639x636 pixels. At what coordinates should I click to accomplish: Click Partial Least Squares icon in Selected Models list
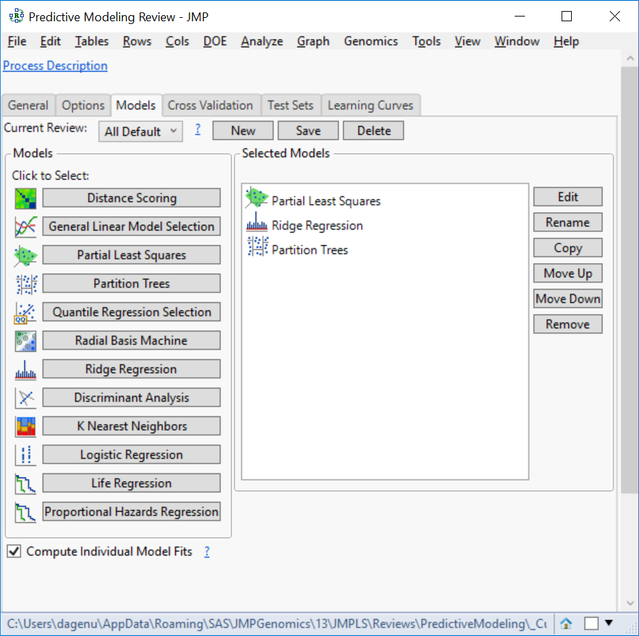[256, 198]
